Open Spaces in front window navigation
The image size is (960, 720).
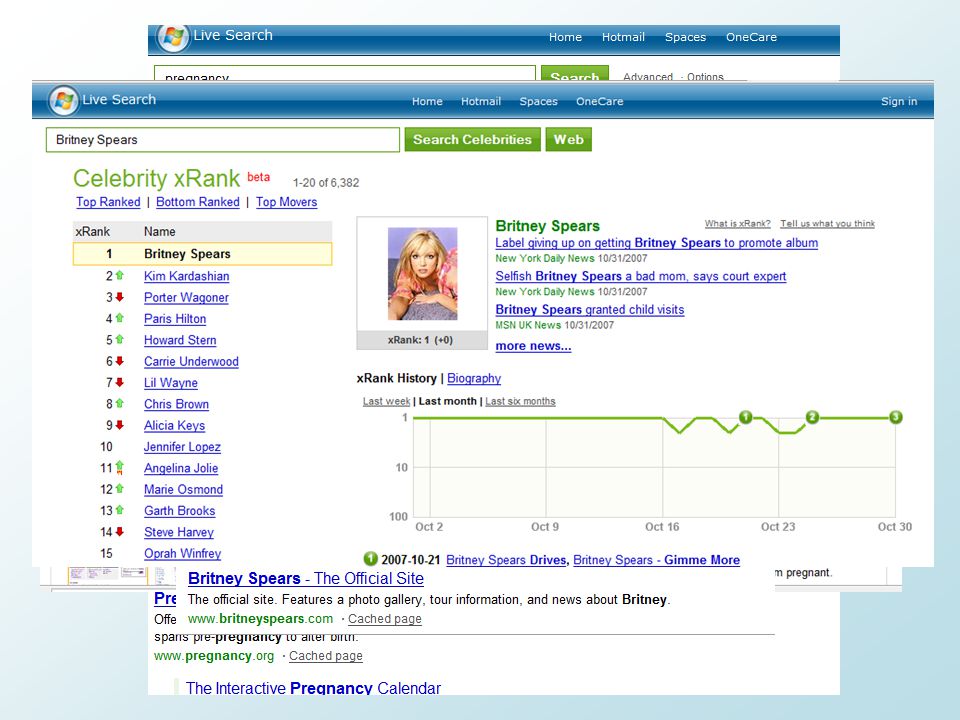coord(538,102)
